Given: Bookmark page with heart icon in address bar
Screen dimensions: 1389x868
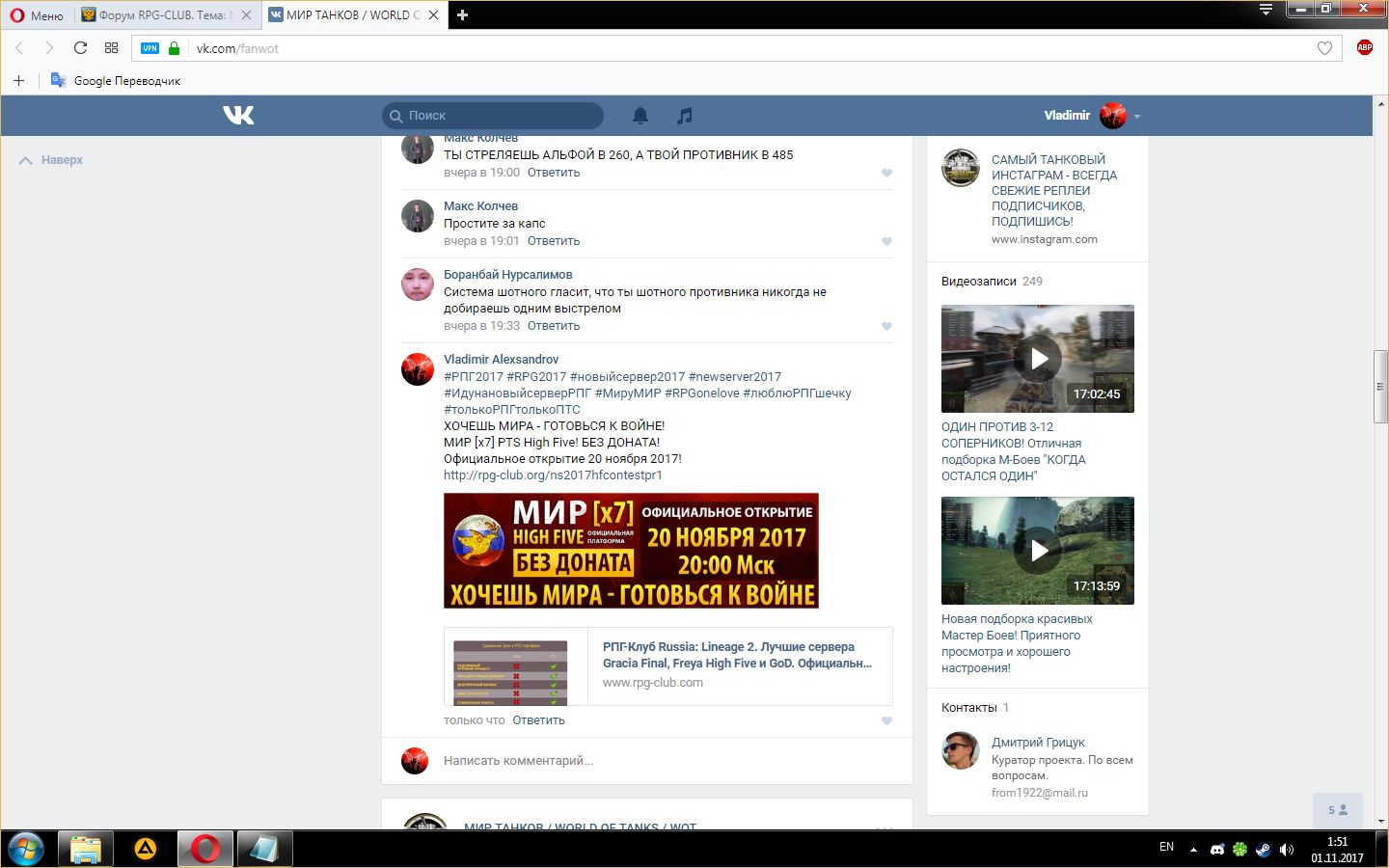Looking at the screenshot, I should pyautogui.click(x=1324, y=48).
